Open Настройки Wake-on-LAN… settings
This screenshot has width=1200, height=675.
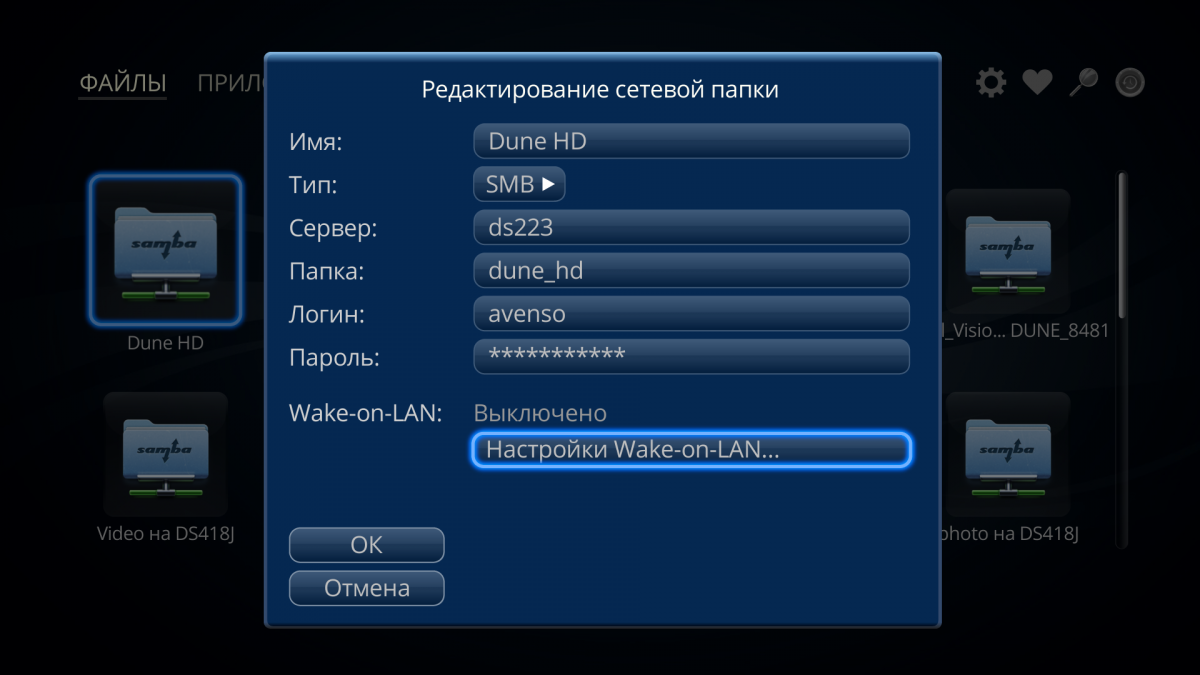pos(691,450)
